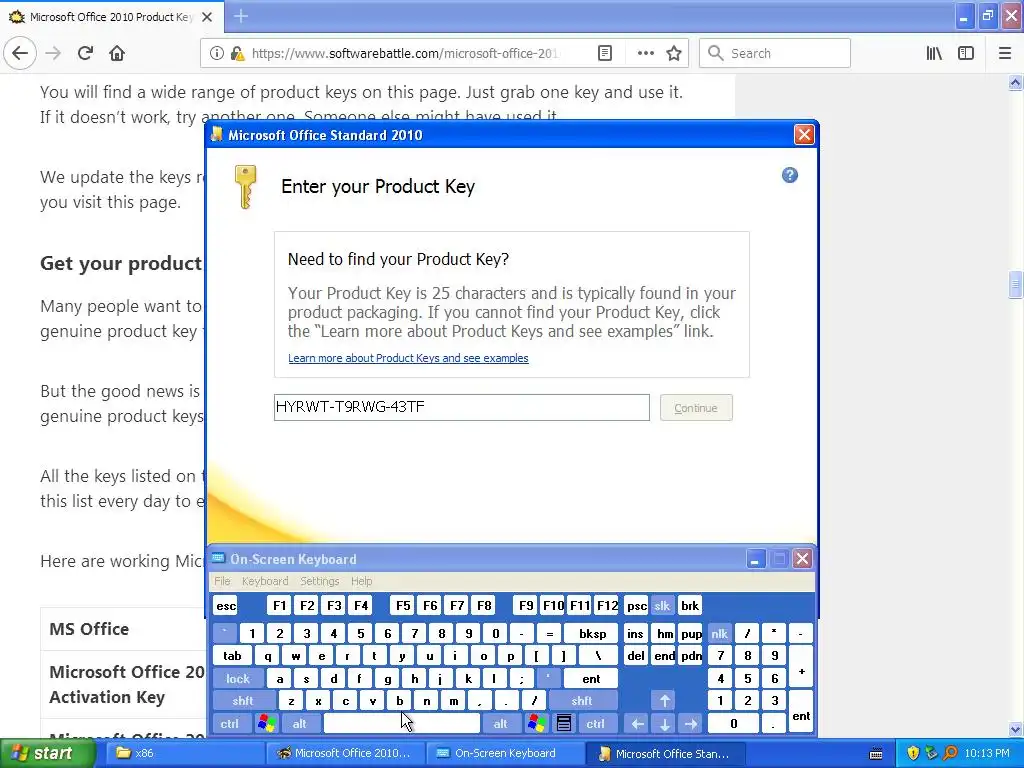Bookmark this page with the star icon
This screenshot has width=1024, height=768.
point(674,53)
